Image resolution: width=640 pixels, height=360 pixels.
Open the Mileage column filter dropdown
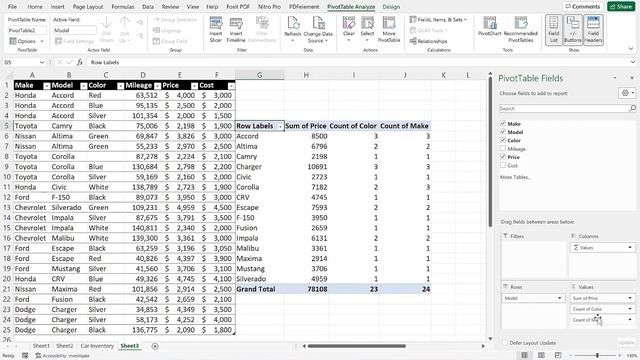157,86
